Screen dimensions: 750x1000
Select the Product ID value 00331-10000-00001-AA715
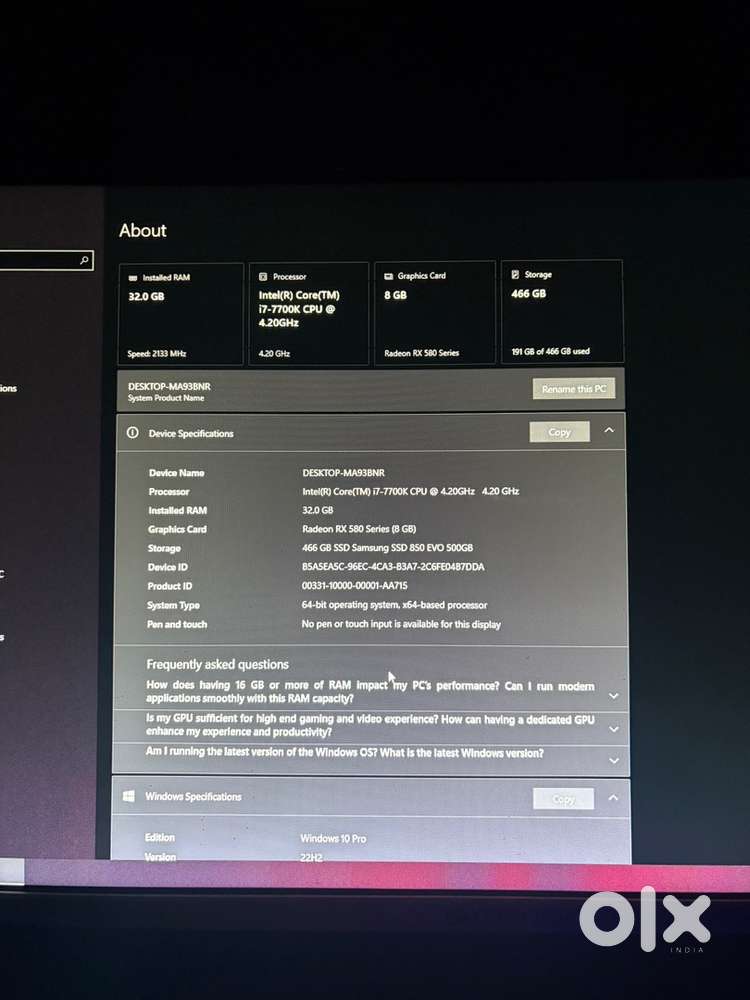[x=355, y=585]
